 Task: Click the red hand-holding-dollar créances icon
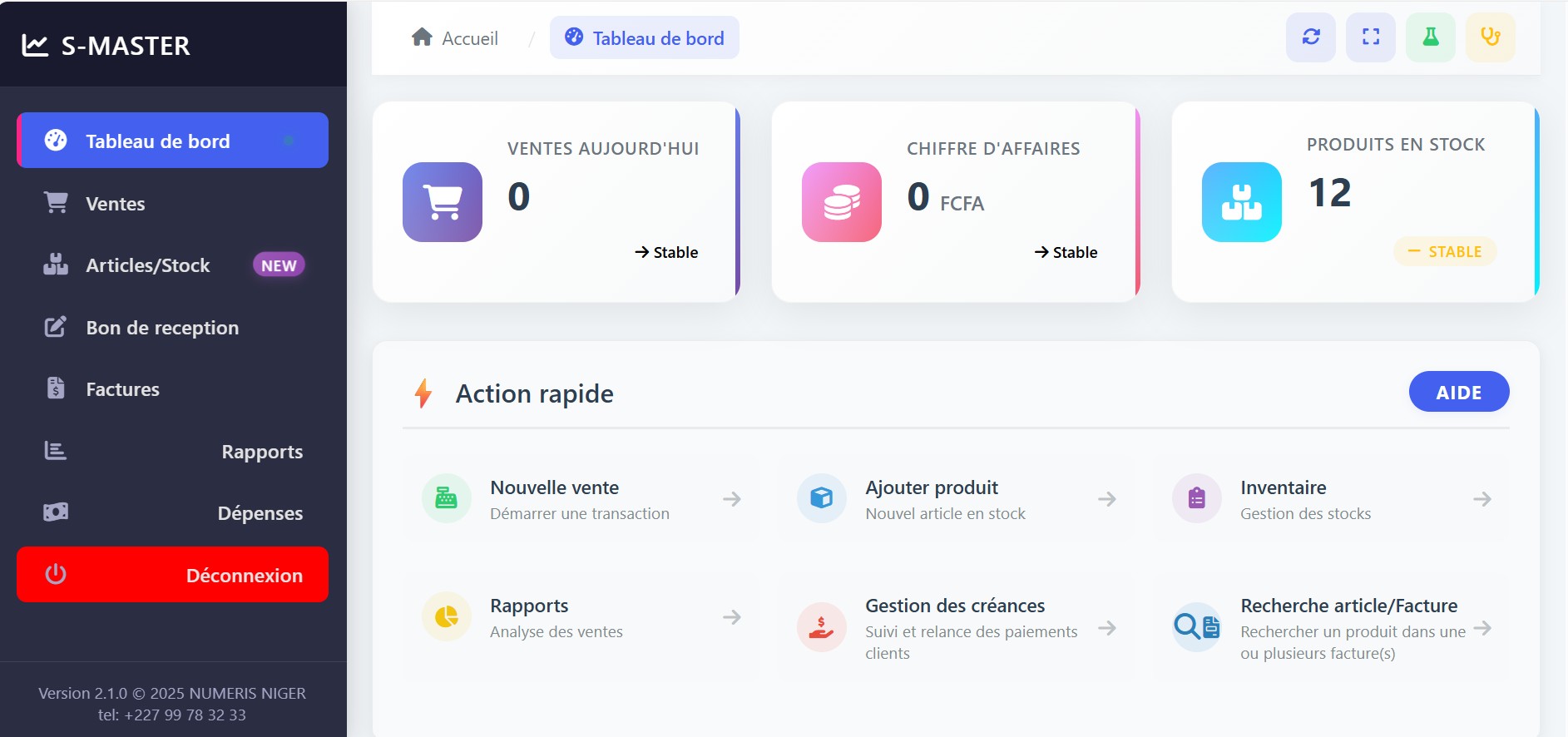click(822, 627)
